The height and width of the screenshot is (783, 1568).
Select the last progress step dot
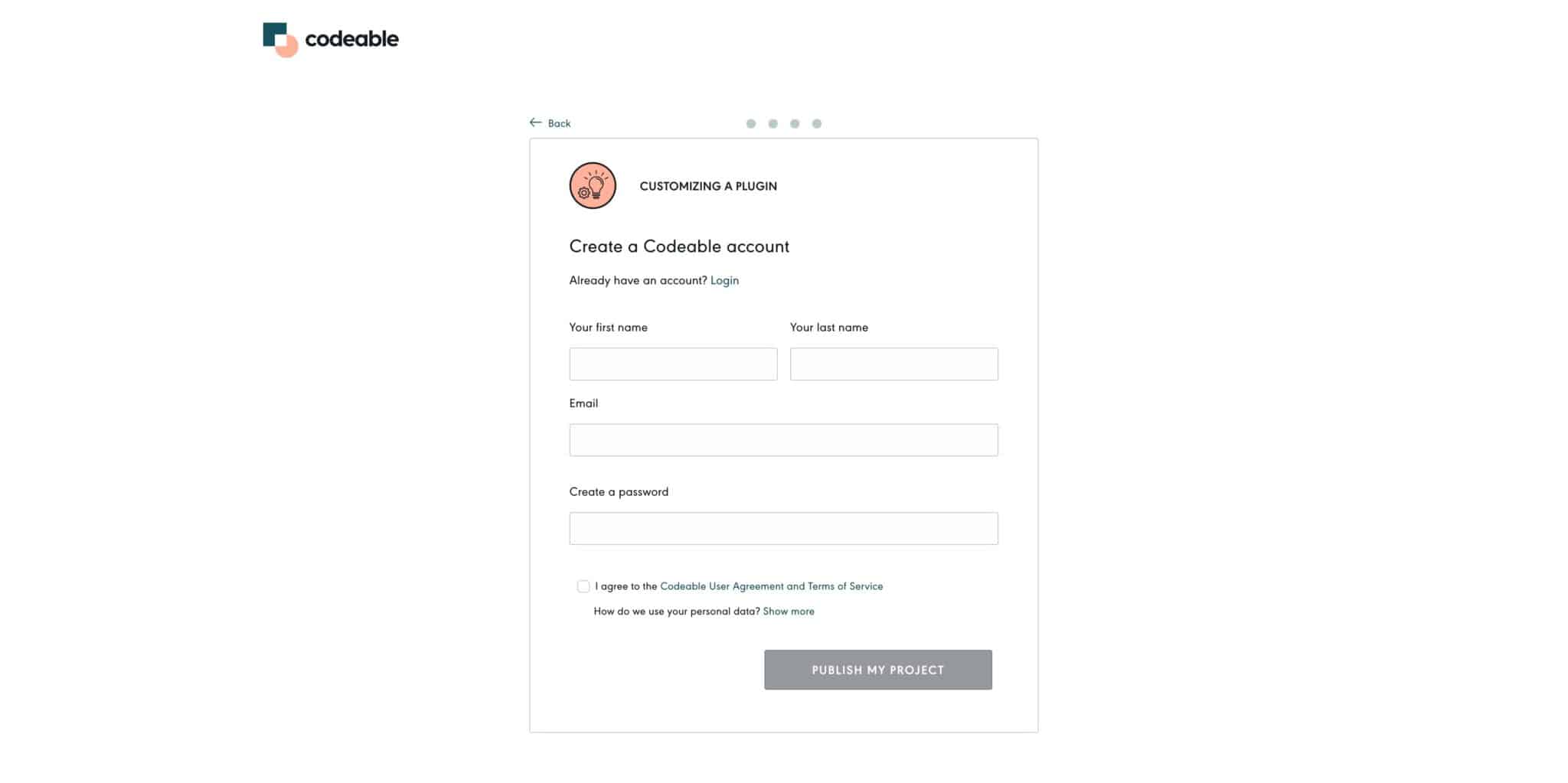tap(817, 122)
